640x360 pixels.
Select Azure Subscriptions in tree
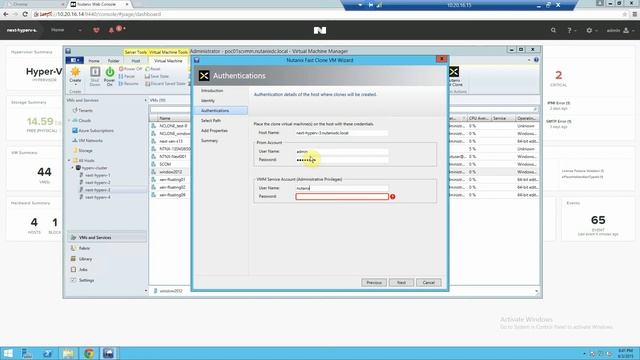[x=96, y=131]
